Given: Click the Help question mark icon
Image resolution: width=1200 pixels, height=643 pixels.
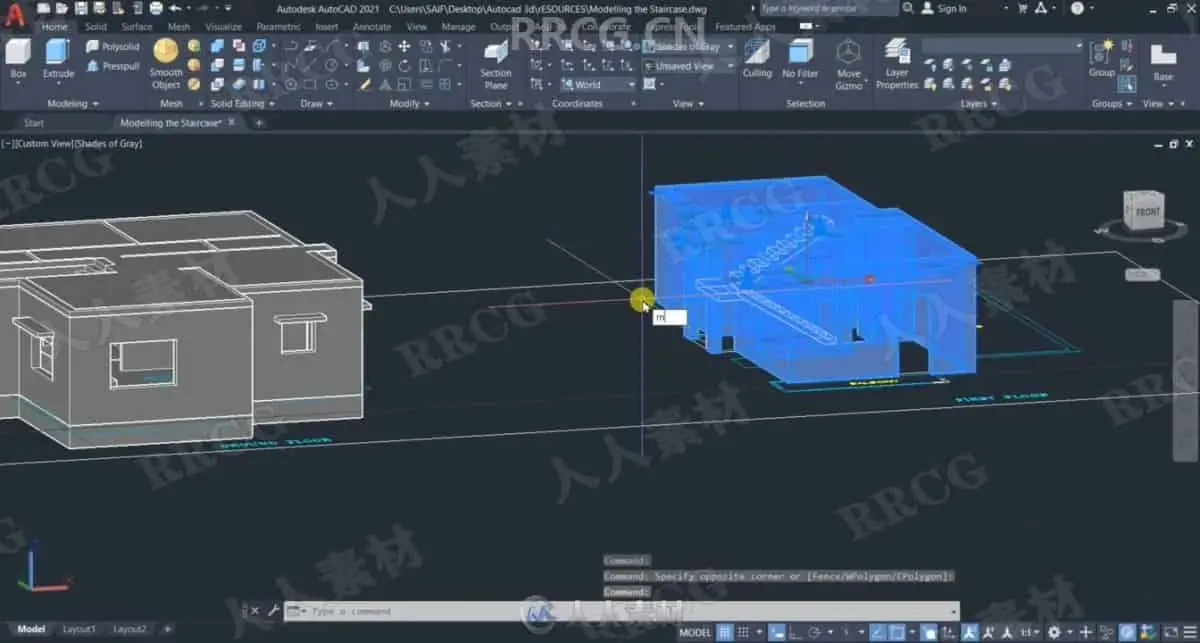Looking at the screenshot, I should [1076, 8].
